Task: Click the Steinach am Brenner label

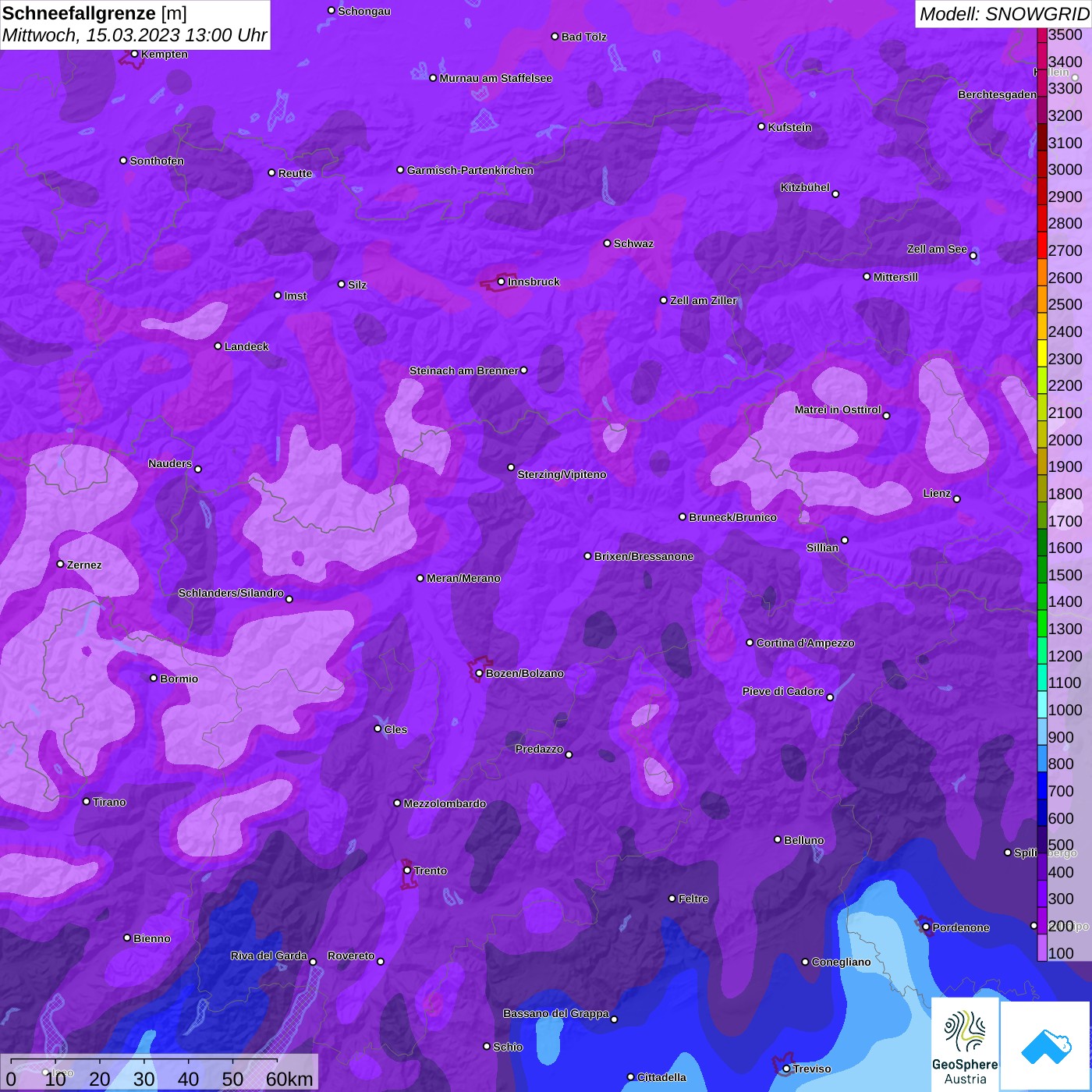Action: 464,370
